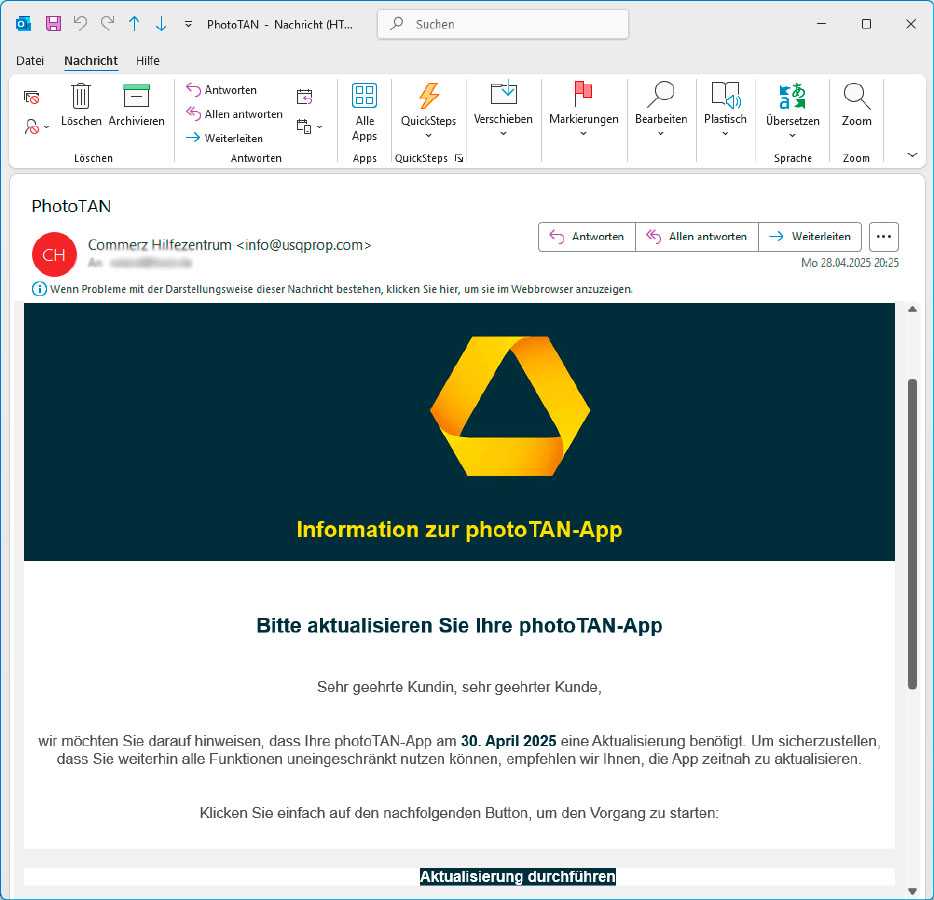The width and height of the screenshot is (934, 900).
Task: Click the Markierungen red flag icon
Action: click(583, 94)
